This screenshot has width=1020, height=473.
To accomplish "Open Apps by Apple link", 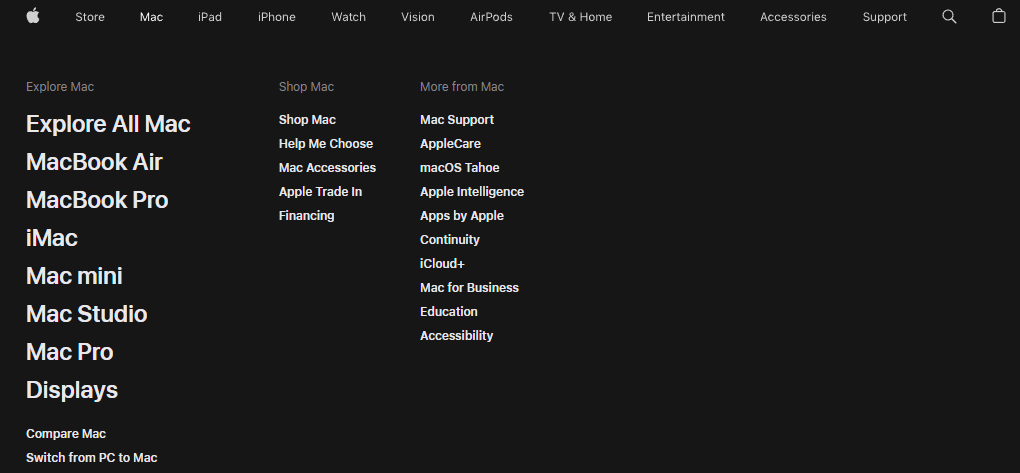I will click(x=462, y=216).
